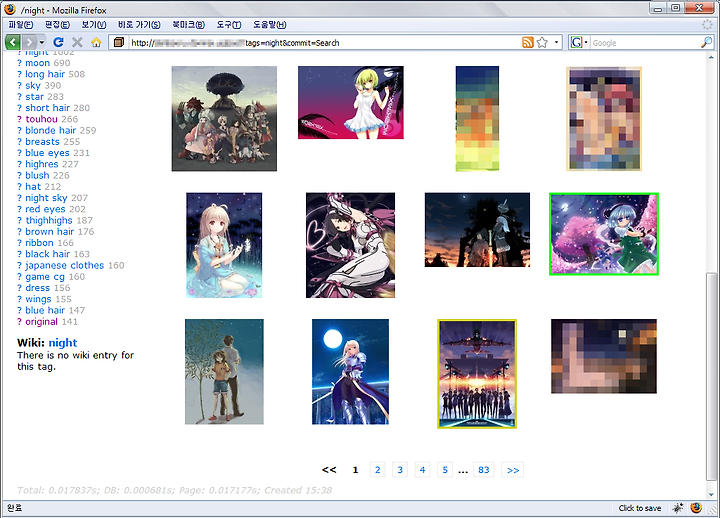Click the "Click to save" status bar item
The width and height of the screenshot is (720, 518).
(x=640, y=508)
